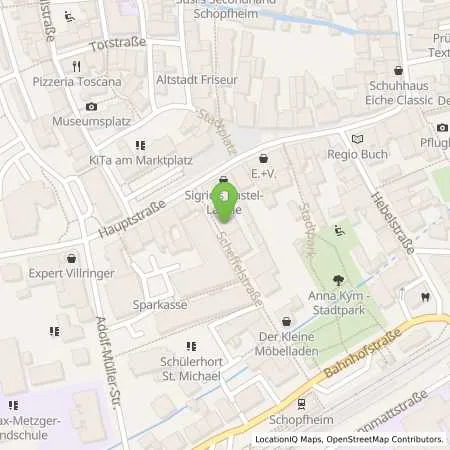This screenshot has height=450, width=450.
Task: Select the Altstadt Friseur label
Action: (x=197, y=80)
